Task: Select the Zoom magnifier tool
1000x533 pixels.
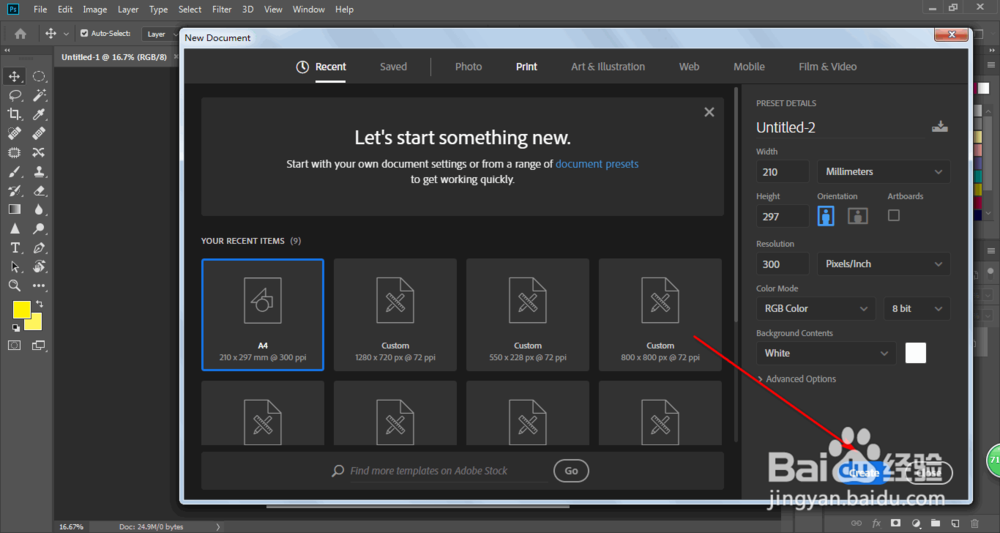Action: (x=14, y=286)
